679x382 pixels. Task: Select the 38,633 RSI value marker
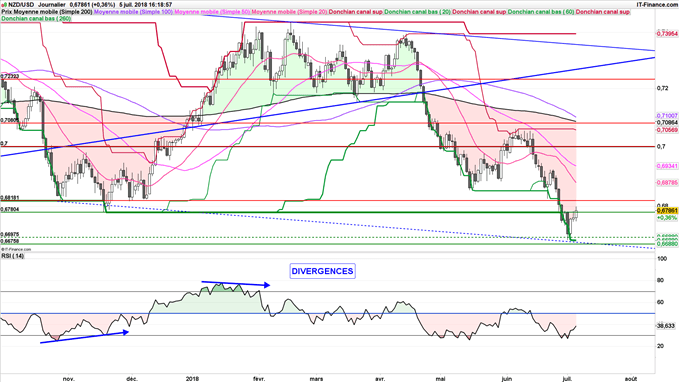(666, 326)
